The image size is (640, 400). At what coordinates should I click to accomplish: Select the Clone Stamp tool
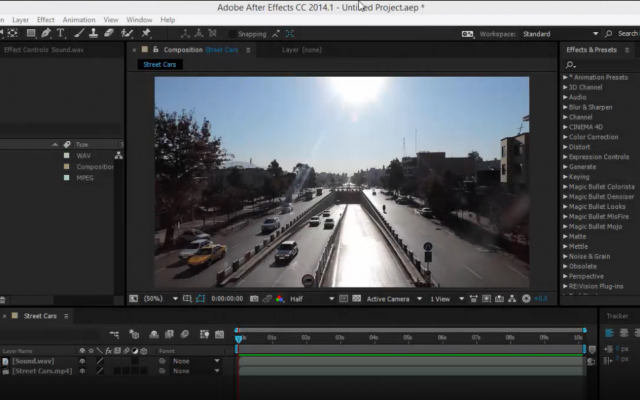(93, 33)
